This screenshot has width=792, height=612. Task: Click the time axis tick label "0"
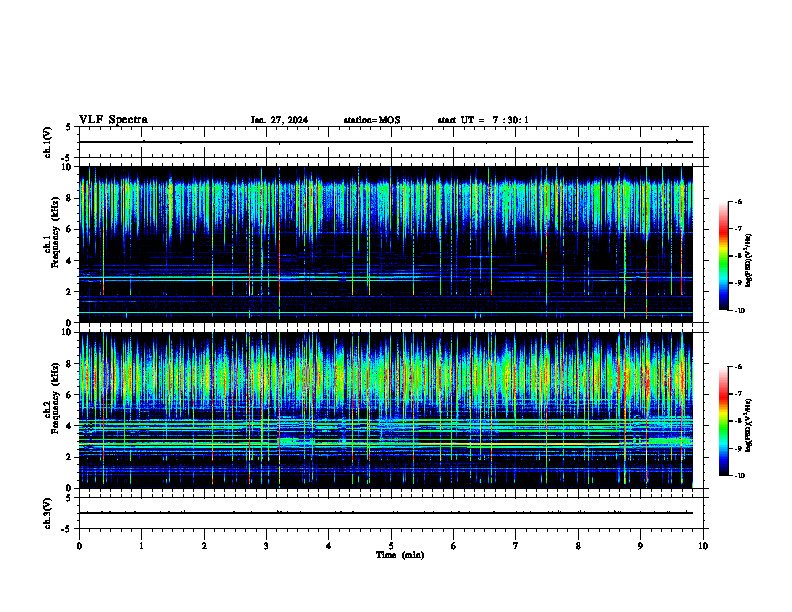[x=79, y=546]
